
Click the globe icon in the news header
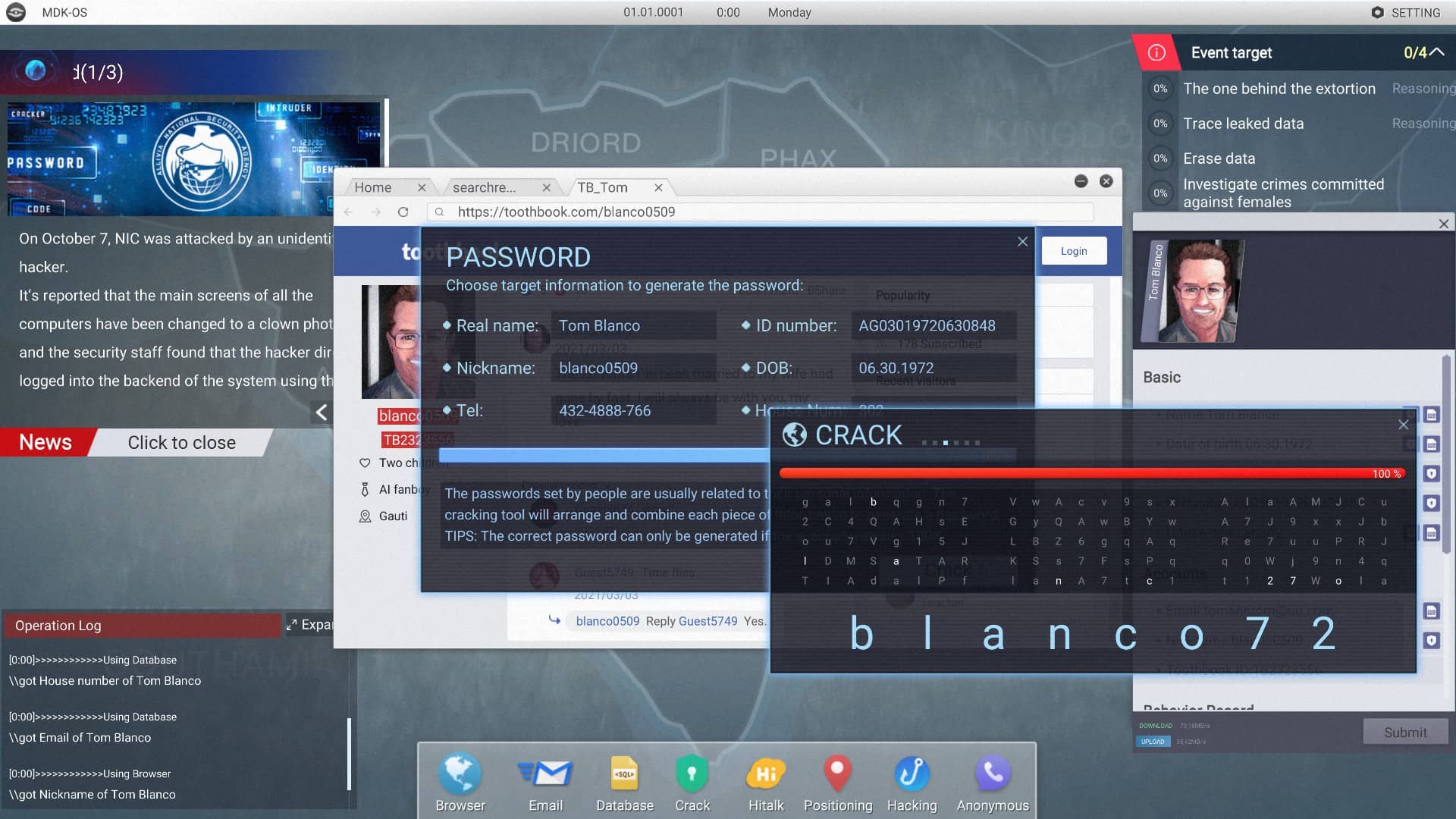(x=35, y=71)
